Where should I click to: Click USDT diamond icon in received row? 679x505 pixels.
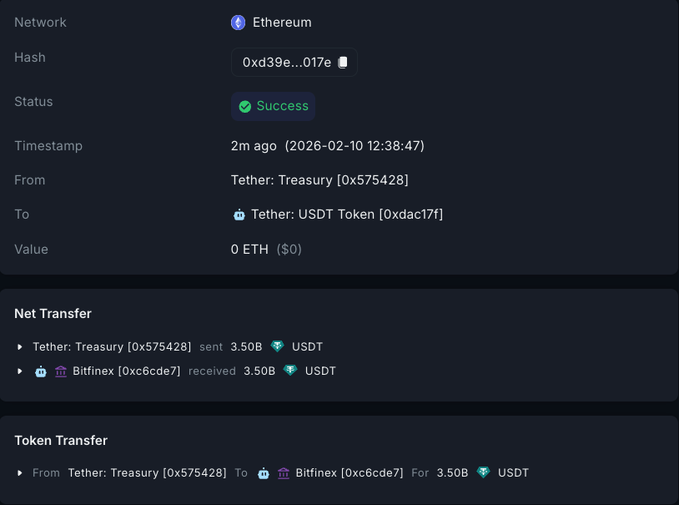[290, 371]
